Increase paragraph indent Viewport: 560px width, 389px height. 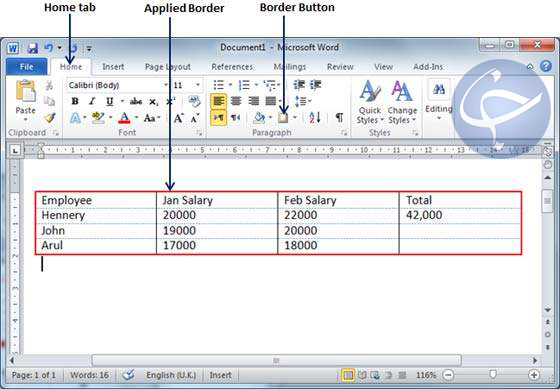316,85
